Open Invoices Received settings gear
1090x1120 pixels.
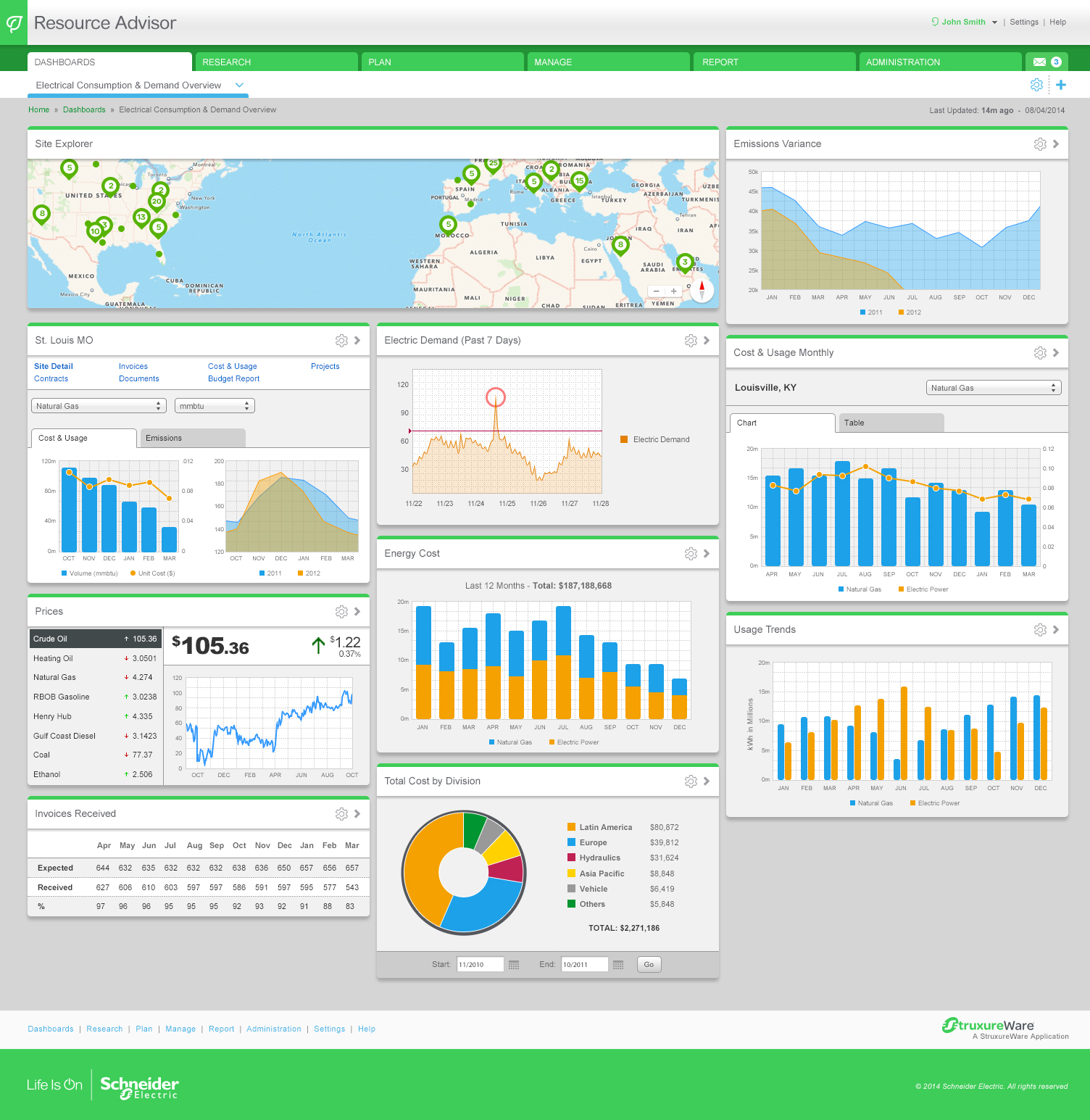click(x=341, y=814)
